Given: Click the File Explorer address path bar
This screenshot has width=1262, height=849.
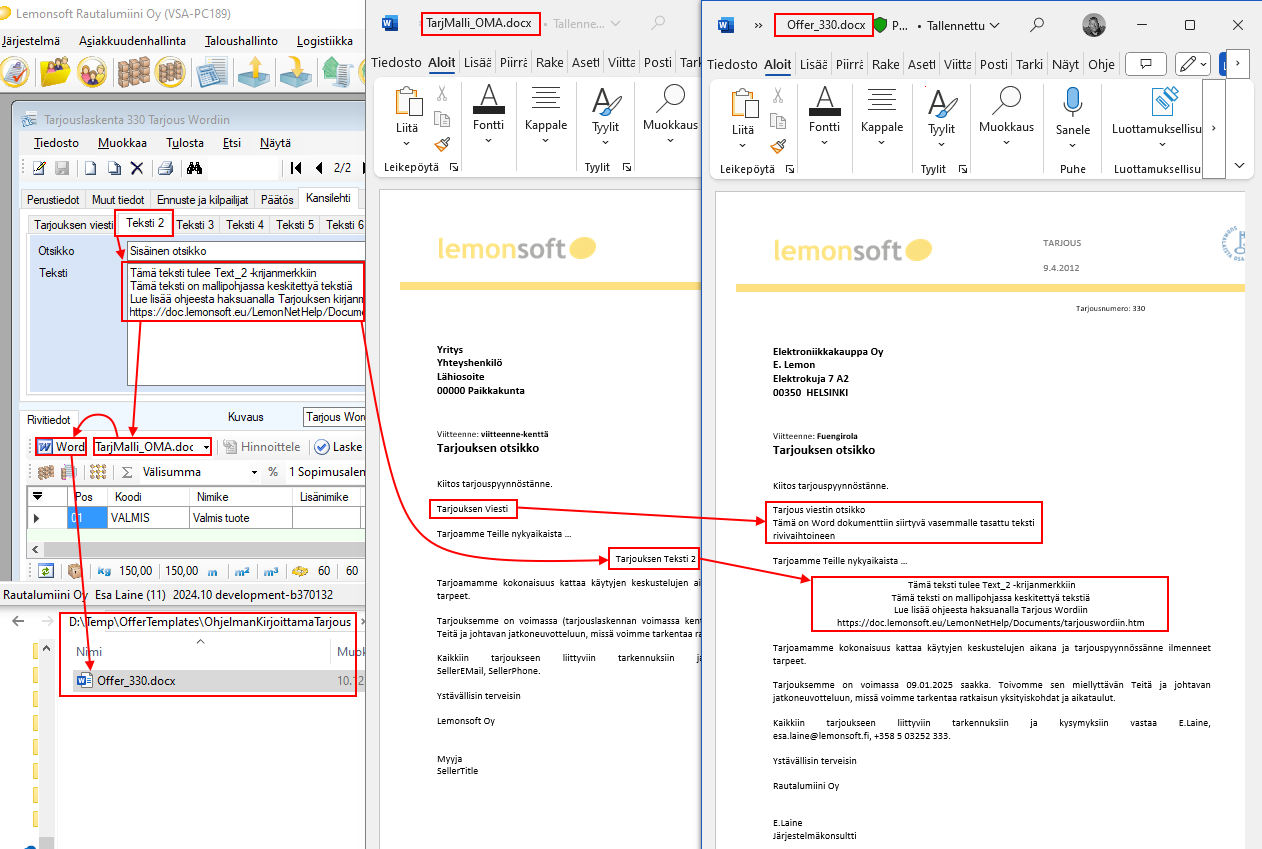Looking at the screenshot, I should coord(208,621).
